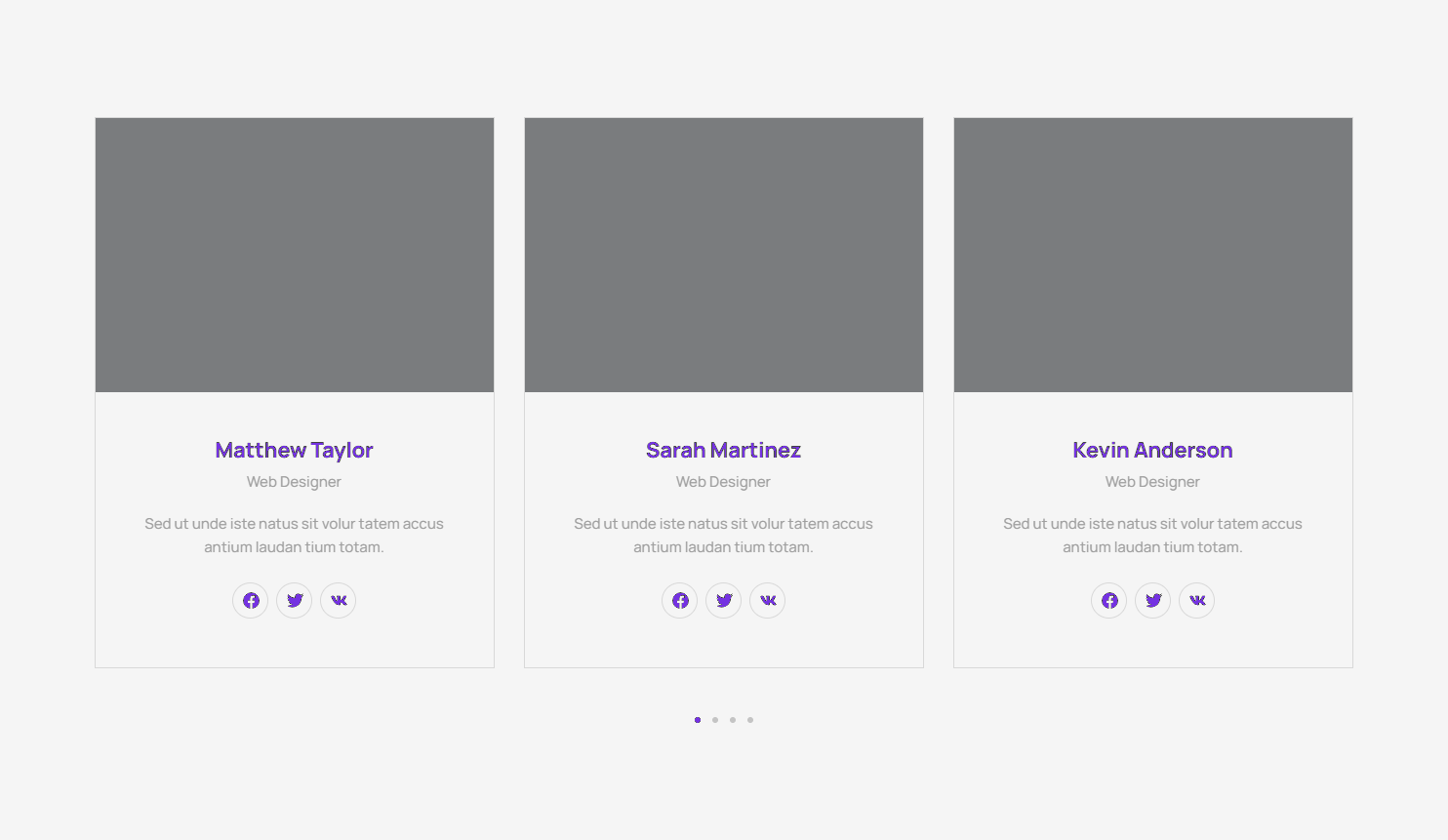
Task: Open Kevin Anderson's Twitter icon
Action: point(1153,600)
